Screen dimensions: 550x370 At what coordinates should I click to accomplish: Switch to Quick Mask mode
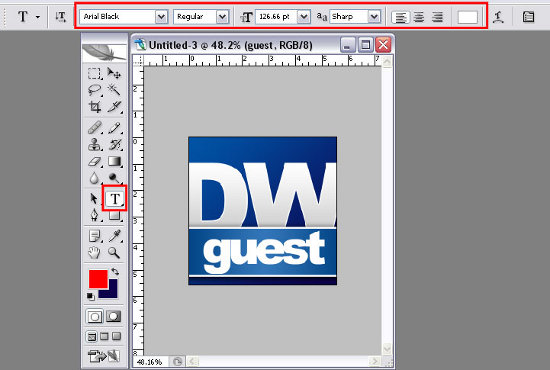pos(113,317)
